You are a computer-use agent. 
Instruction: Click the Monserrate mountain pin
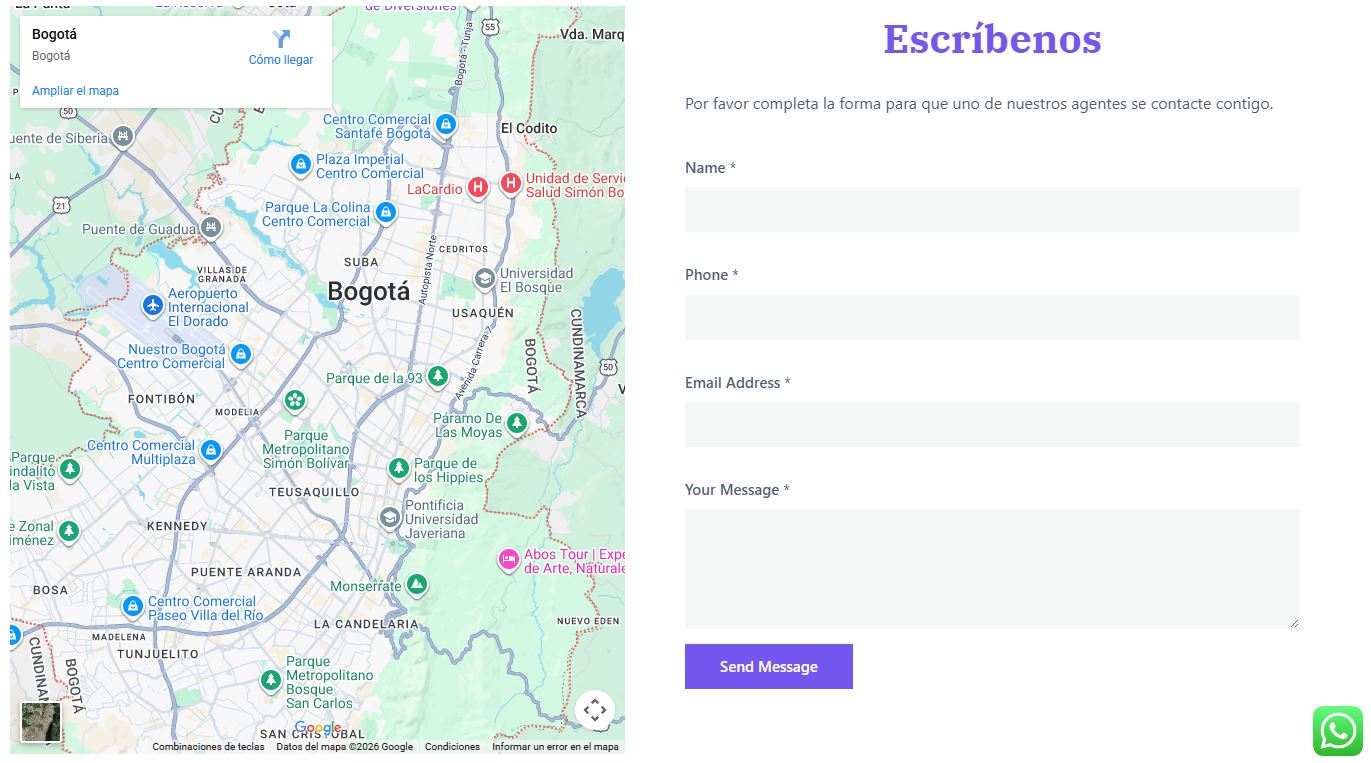pyautogui.click(x=417, y=584)
